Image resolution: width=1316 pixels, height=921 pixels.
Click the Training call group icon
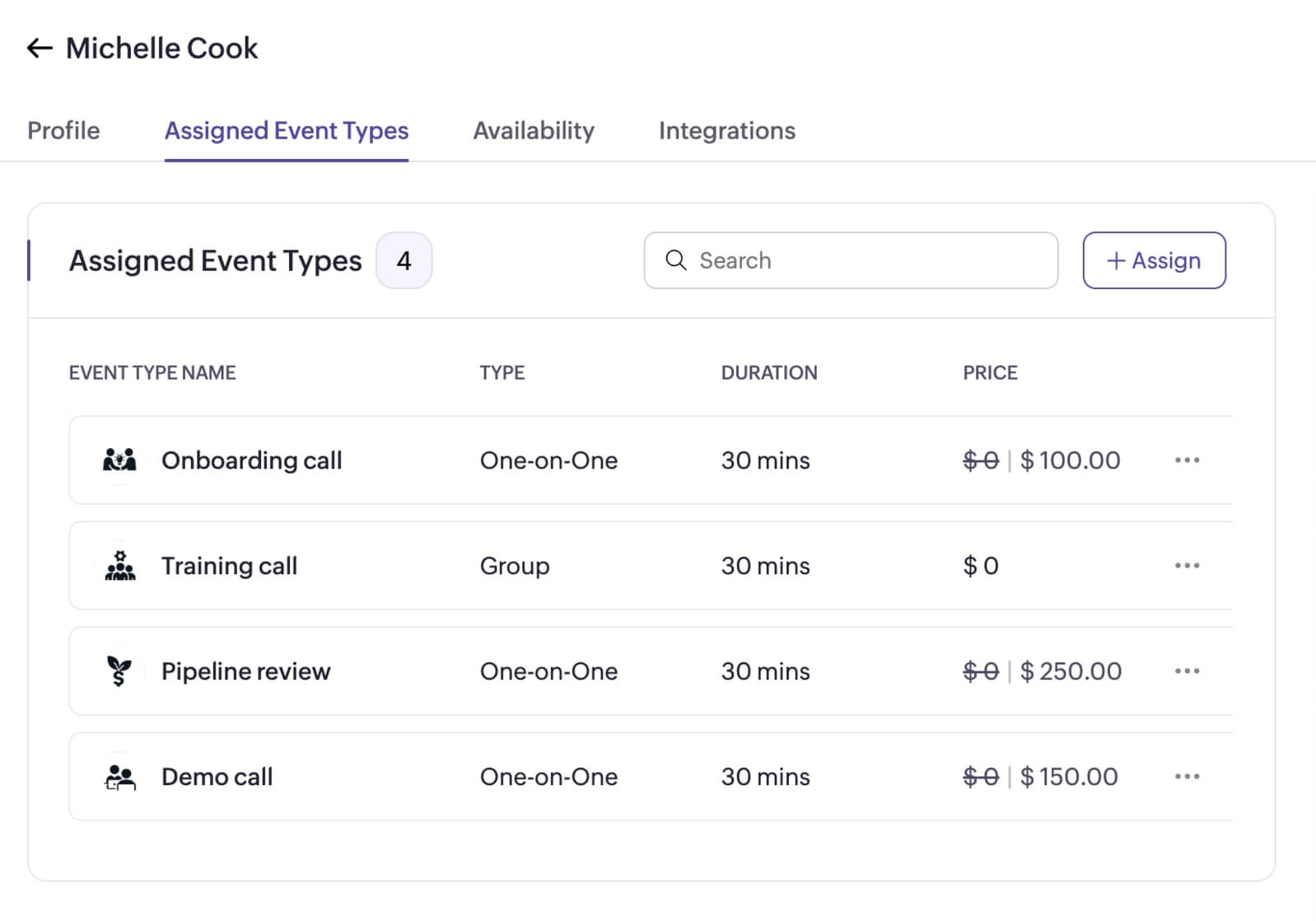(120, 566)
